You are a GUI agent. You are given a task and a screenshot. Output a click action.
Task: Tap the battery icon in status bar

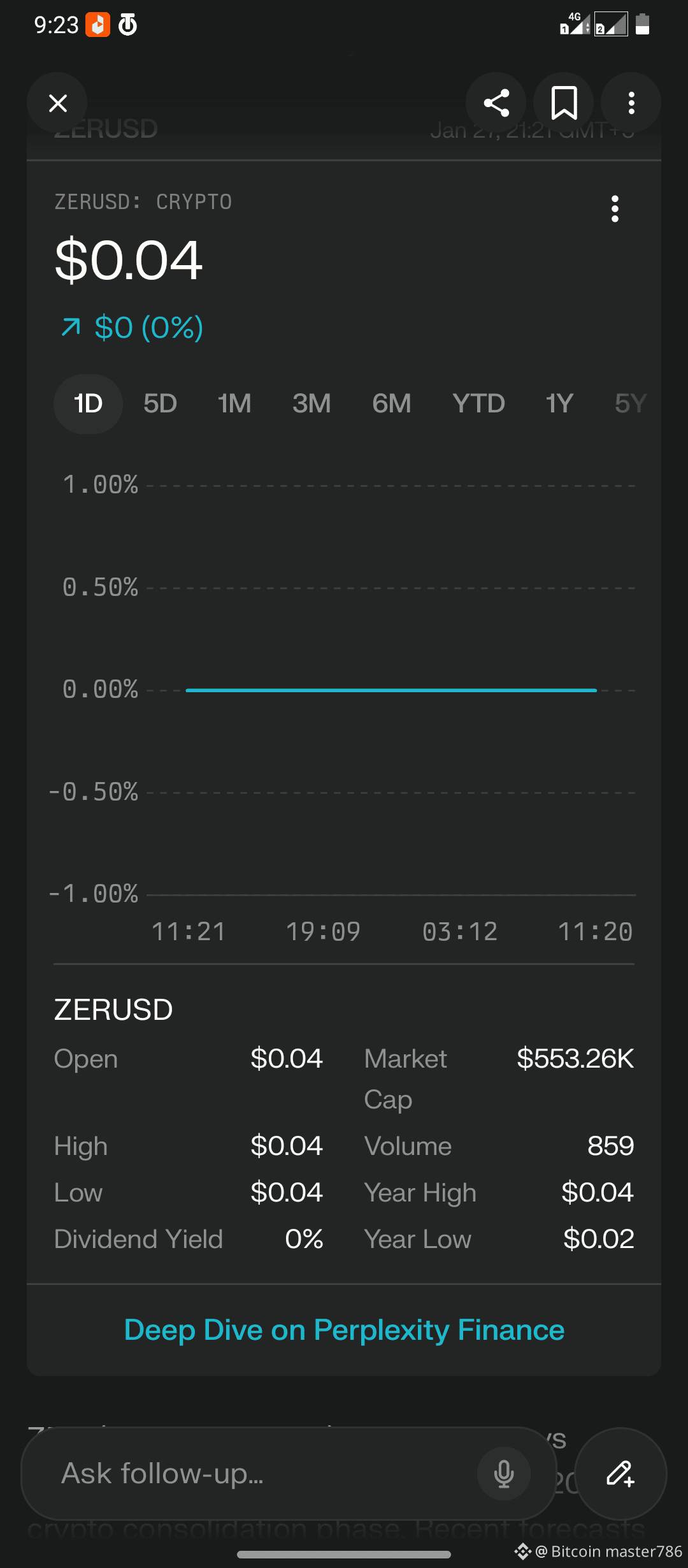click(x=642, y=24)
